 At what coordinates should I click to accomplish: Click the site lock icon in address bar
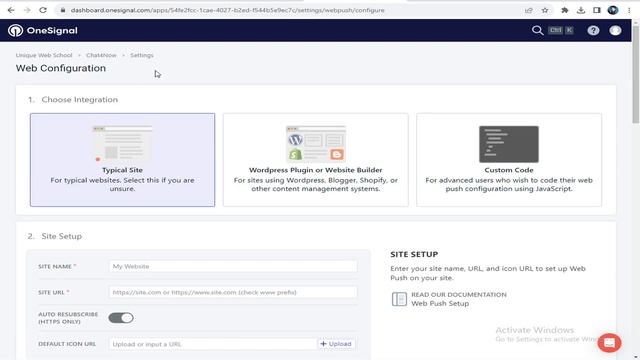(x=62, y=10)
